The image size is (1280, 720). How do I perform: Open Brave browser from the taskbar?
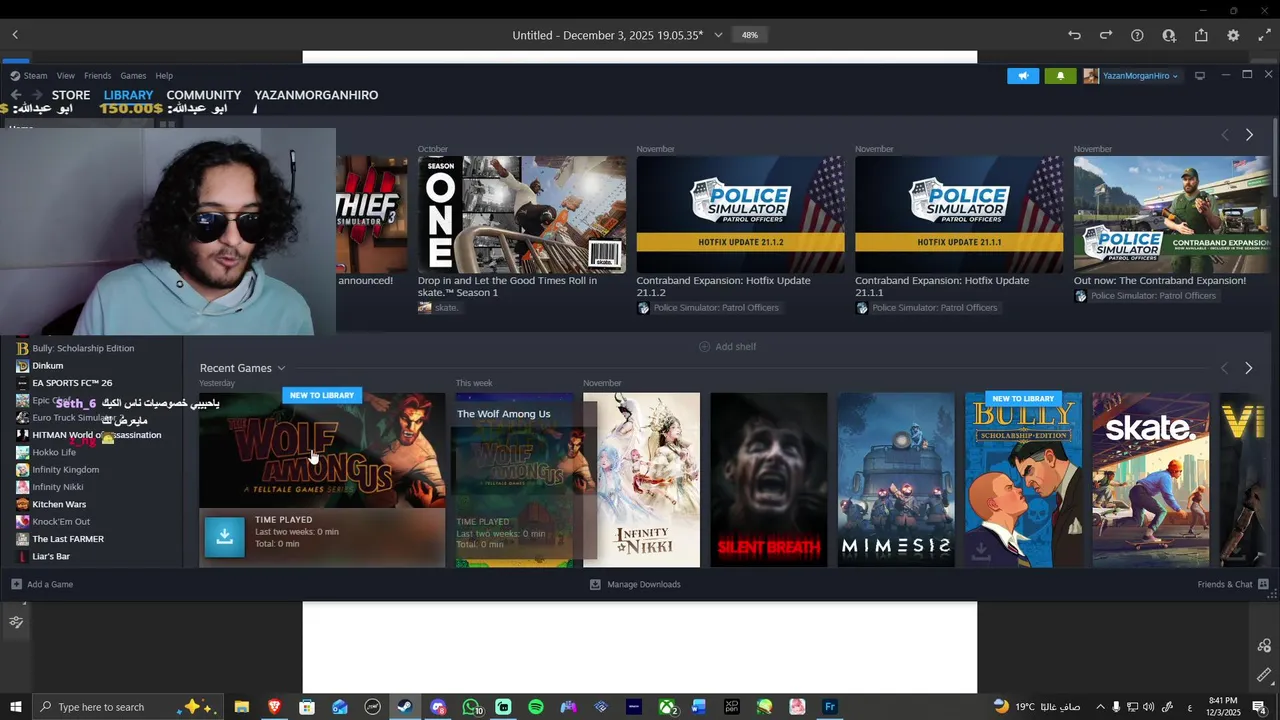(x=274, y=707)
